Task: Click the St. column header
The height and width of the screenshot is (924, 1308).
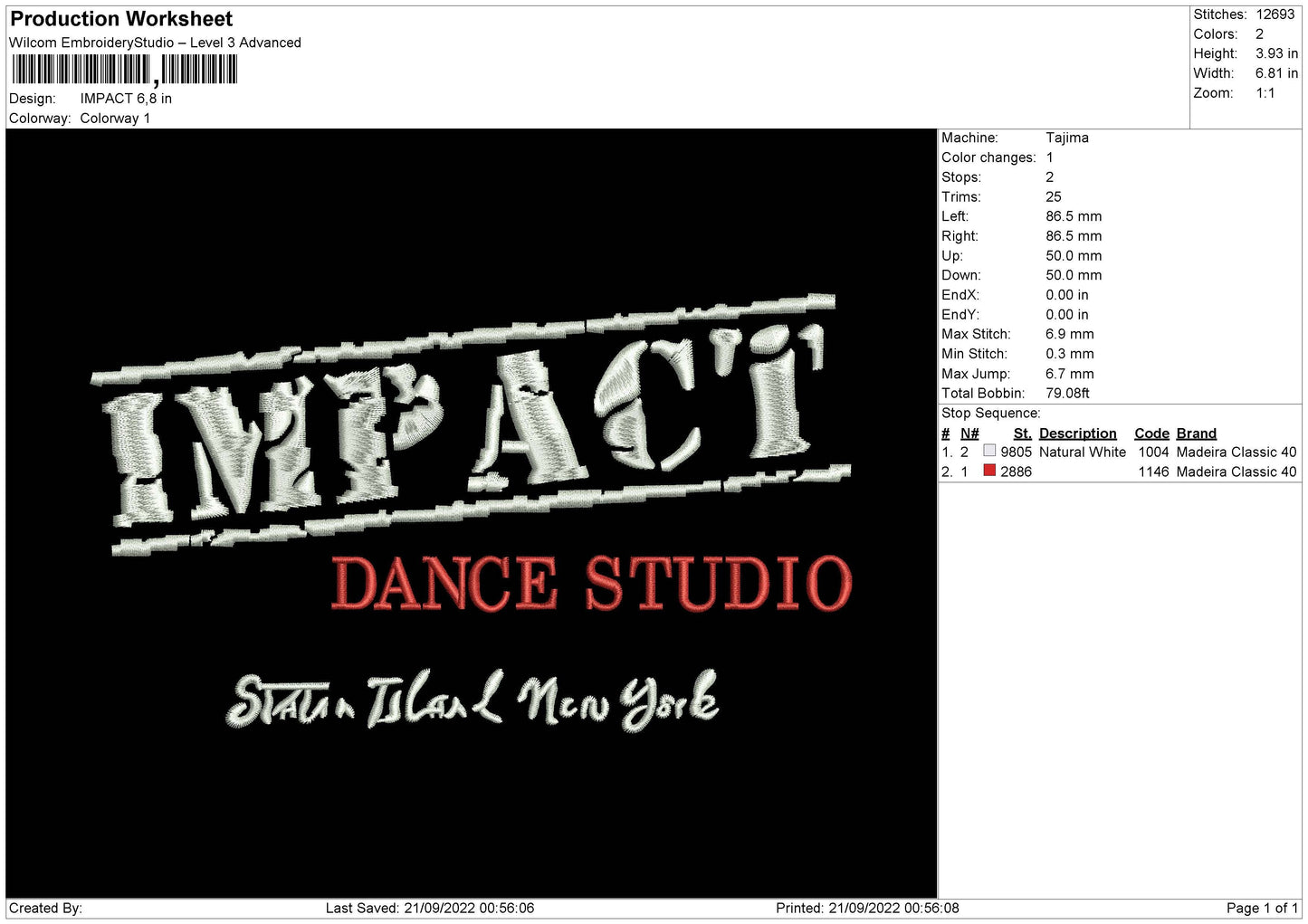Action: click(1023, 433)
